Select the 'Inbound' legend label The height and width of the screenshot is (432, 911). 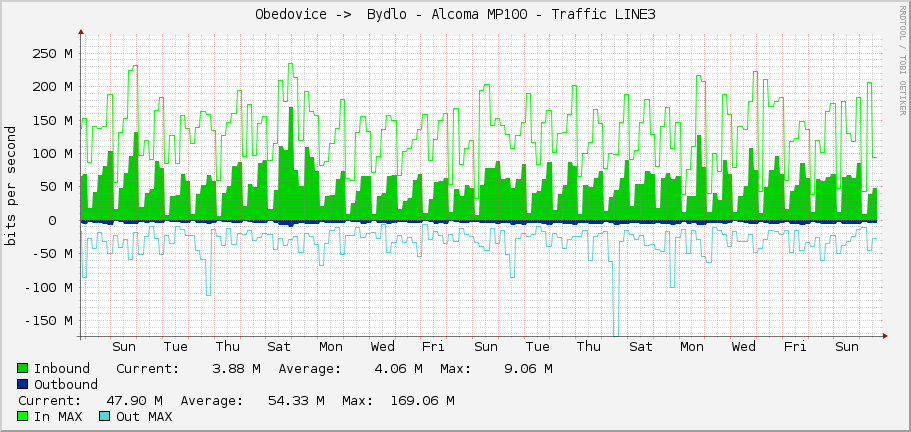click(62, 368)
